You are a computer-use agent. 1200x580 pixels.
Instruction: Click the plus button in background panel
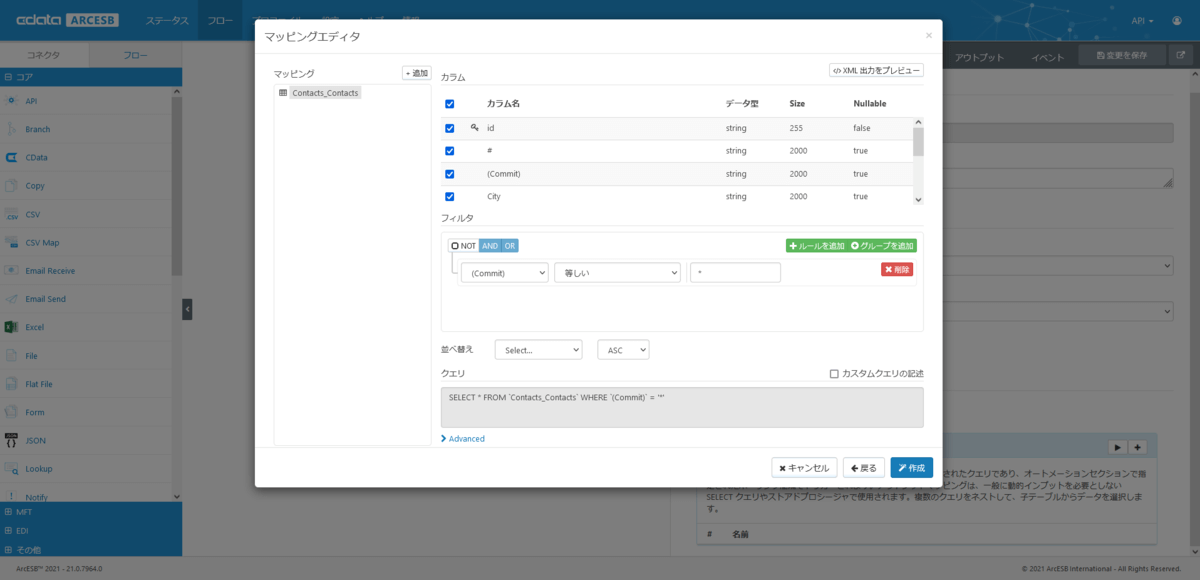pos(1137,447)
